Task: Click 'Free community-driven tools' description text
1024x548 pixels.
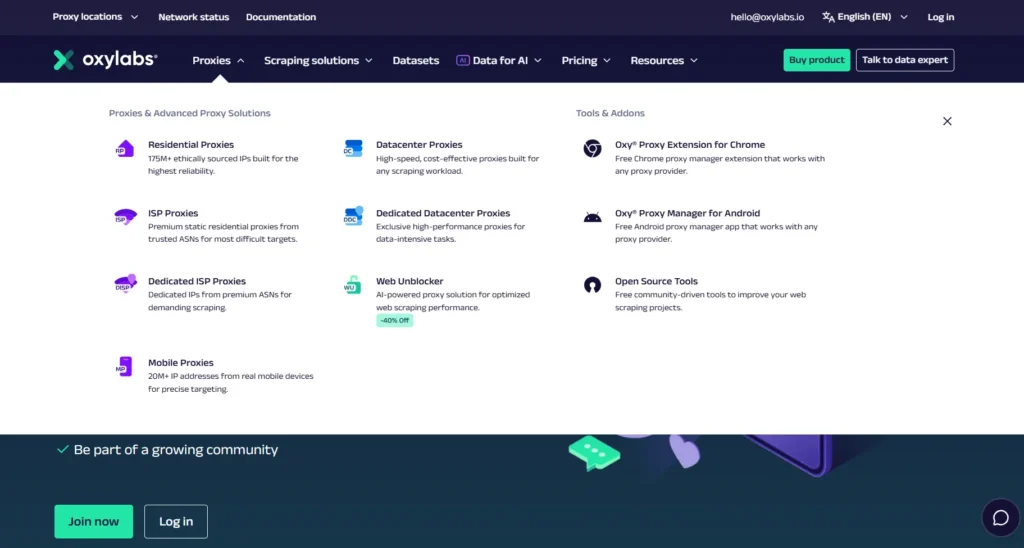Action: coord(710,301)
